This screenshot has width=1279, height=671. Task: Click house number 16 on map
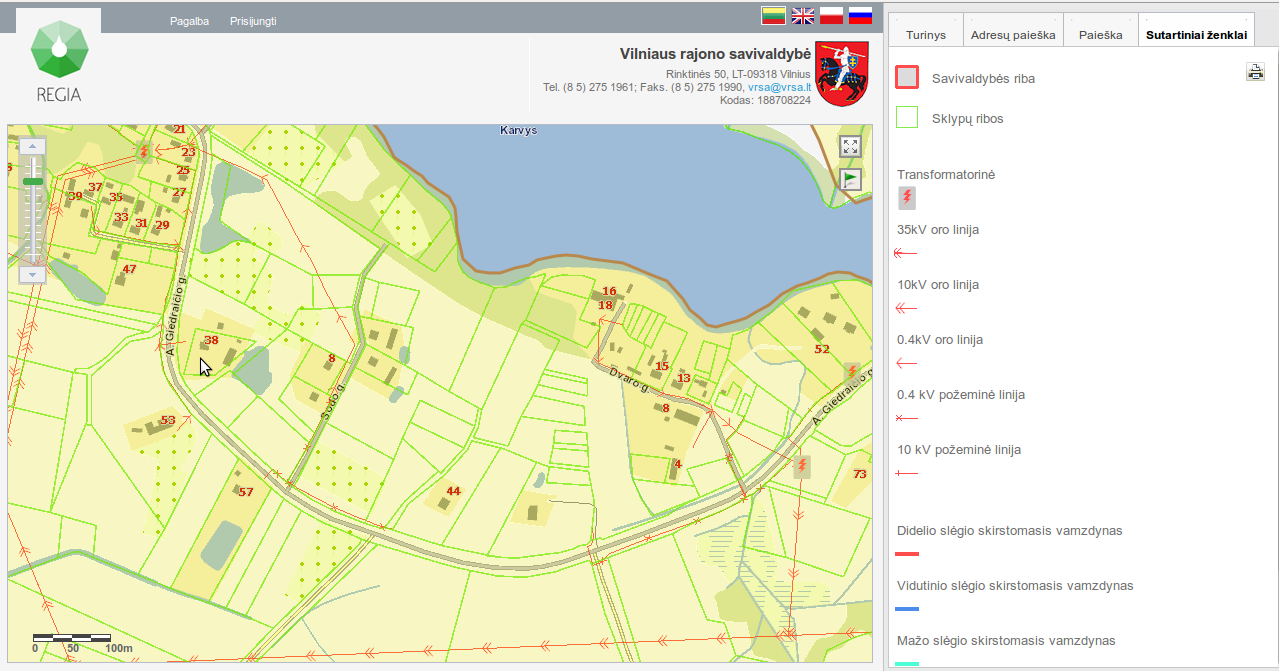609,292
